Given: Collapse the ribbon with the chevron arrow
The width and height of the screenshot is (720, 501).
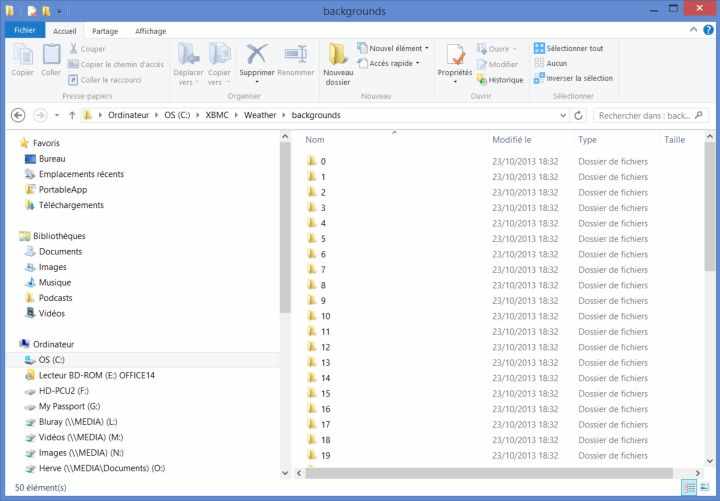Looking at the screenshot, I should point(694,31).
